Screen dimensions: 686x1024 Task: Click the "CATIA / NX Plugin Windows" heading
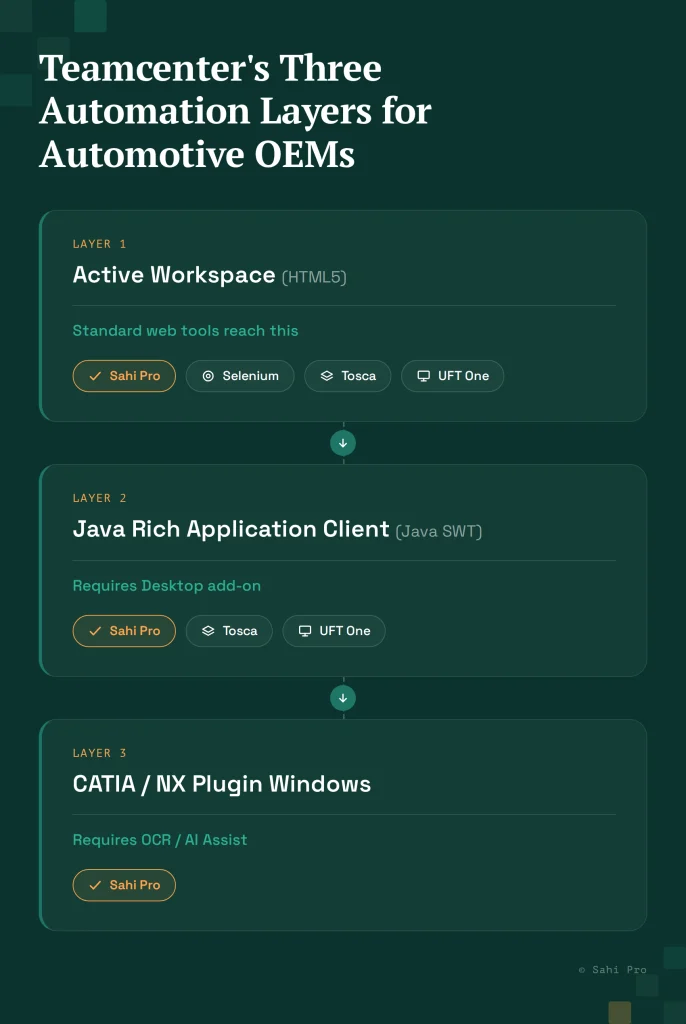coord(221,784)
